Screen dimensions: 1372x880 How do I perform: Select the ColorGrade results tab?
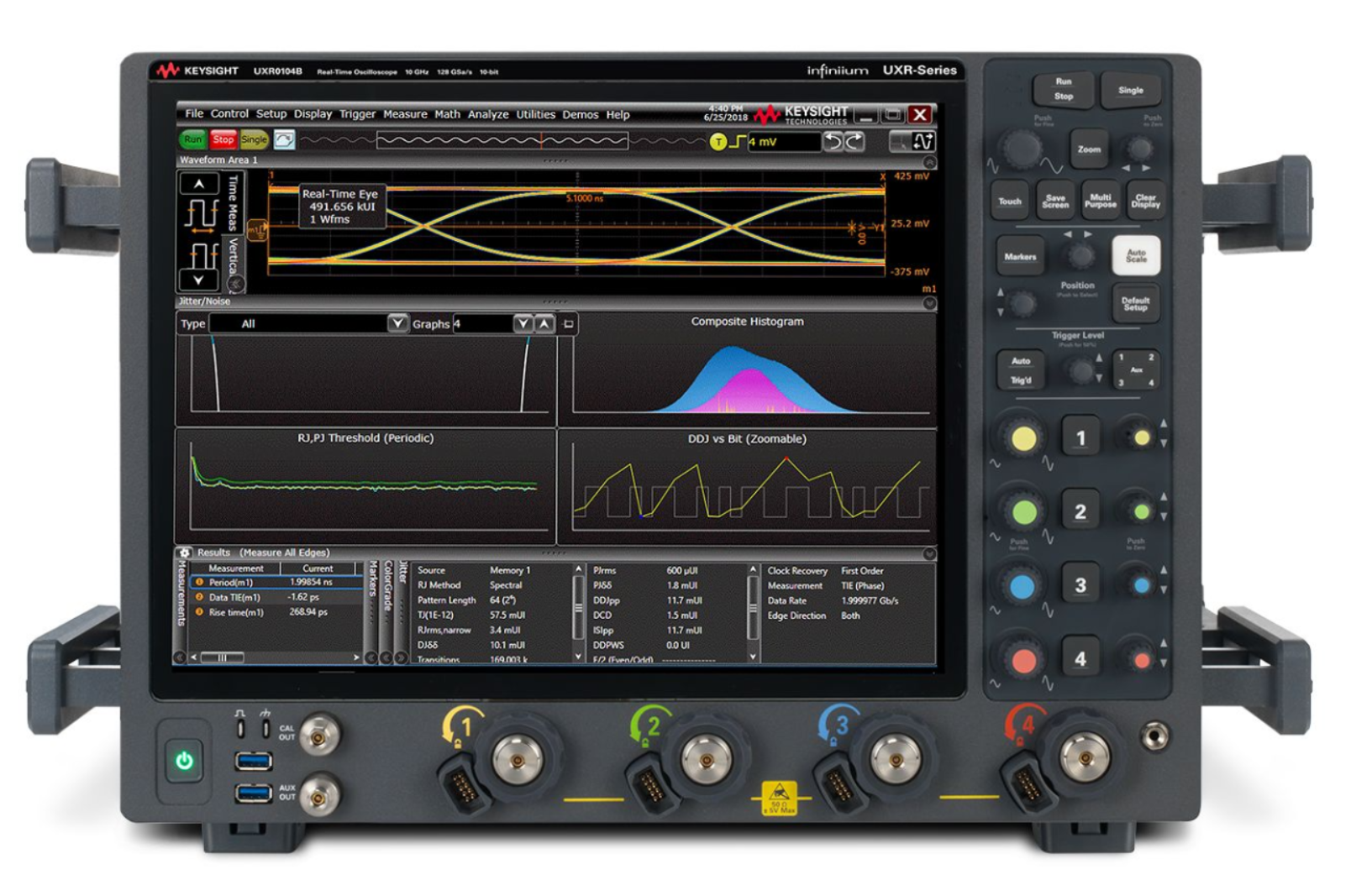pos(387,588)
